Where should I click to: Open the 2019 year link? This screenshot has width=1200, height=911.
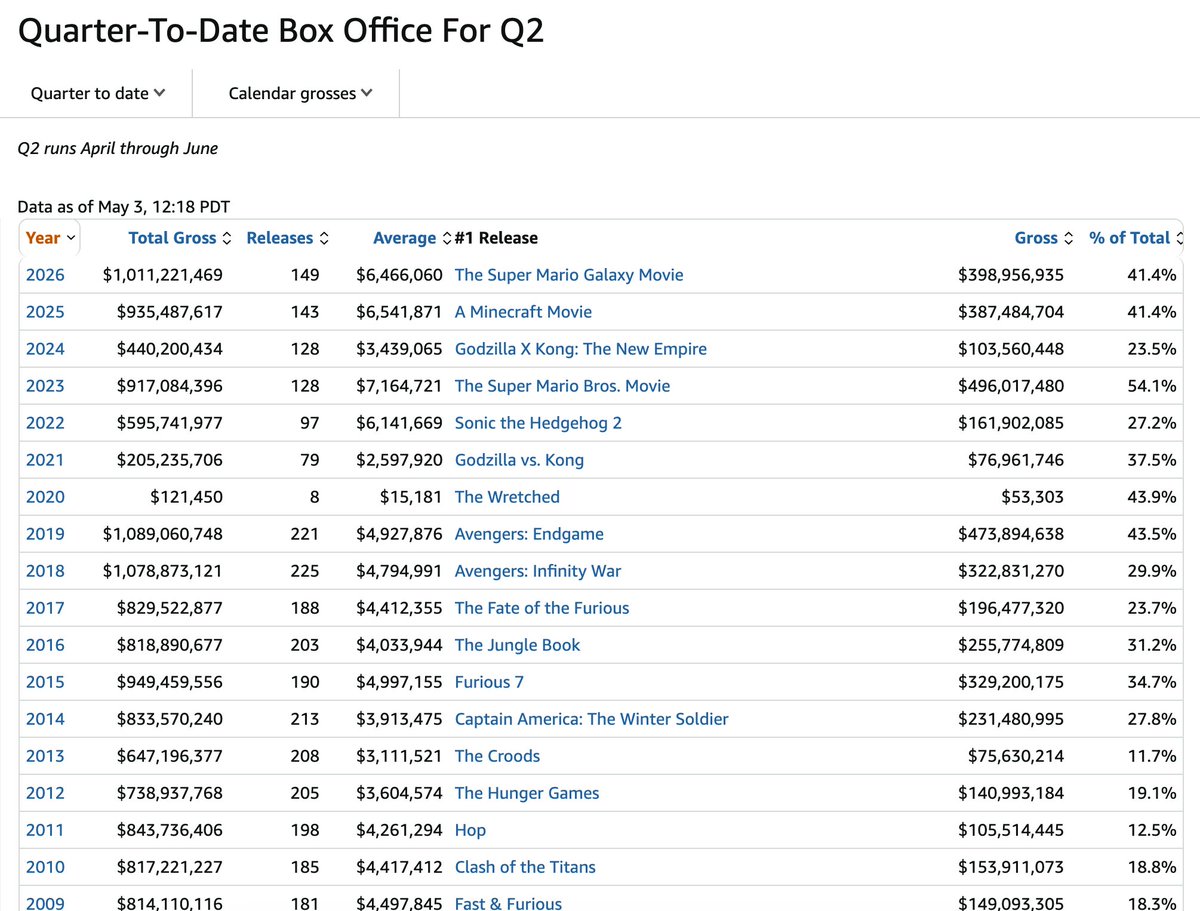[x=45, y=534]
